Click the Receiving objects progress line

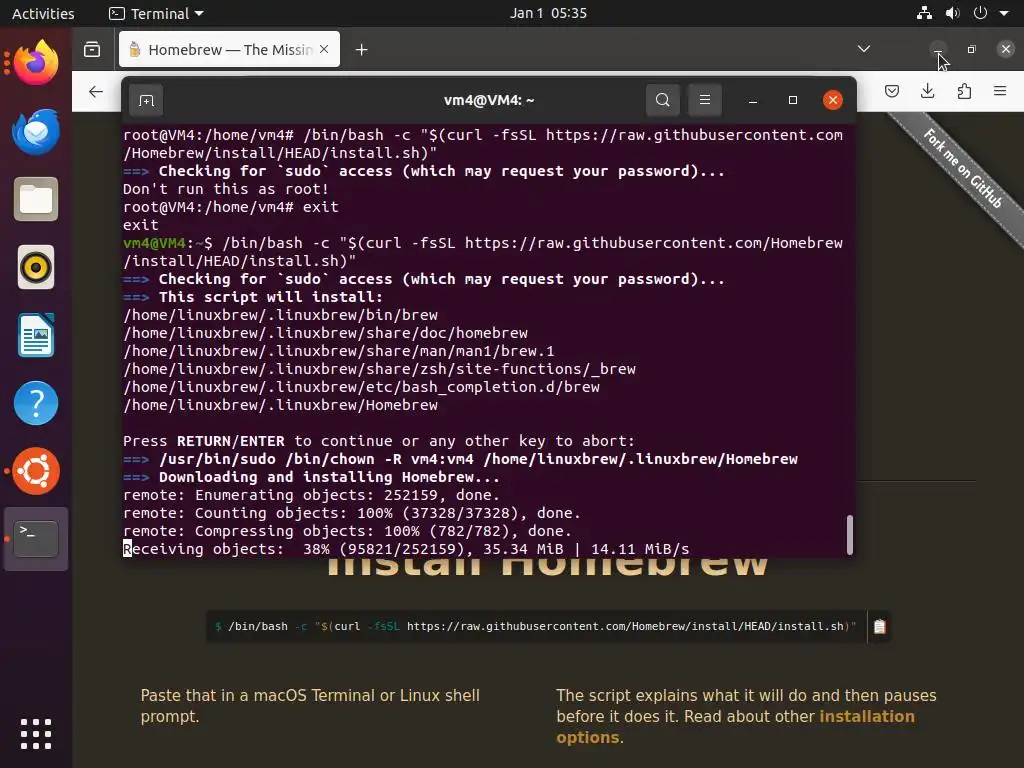point(406,549)
